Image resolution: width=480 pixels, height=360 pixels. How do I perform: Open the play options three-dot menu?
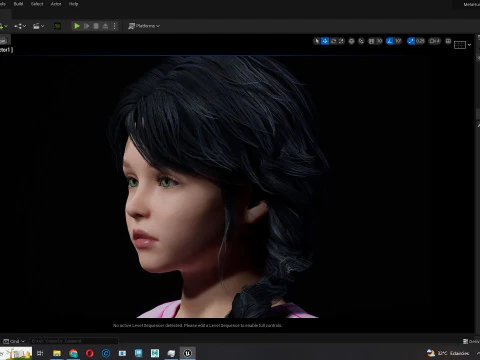coord(114,26)
